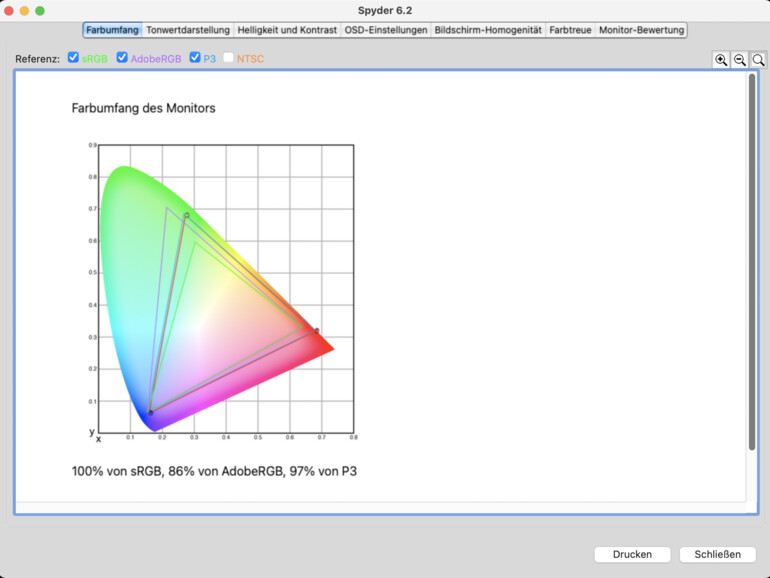This screenshot has height=578, width=770.
Task: Switch to the Monitor-Bewertung tab
Action: pos(641,30)
